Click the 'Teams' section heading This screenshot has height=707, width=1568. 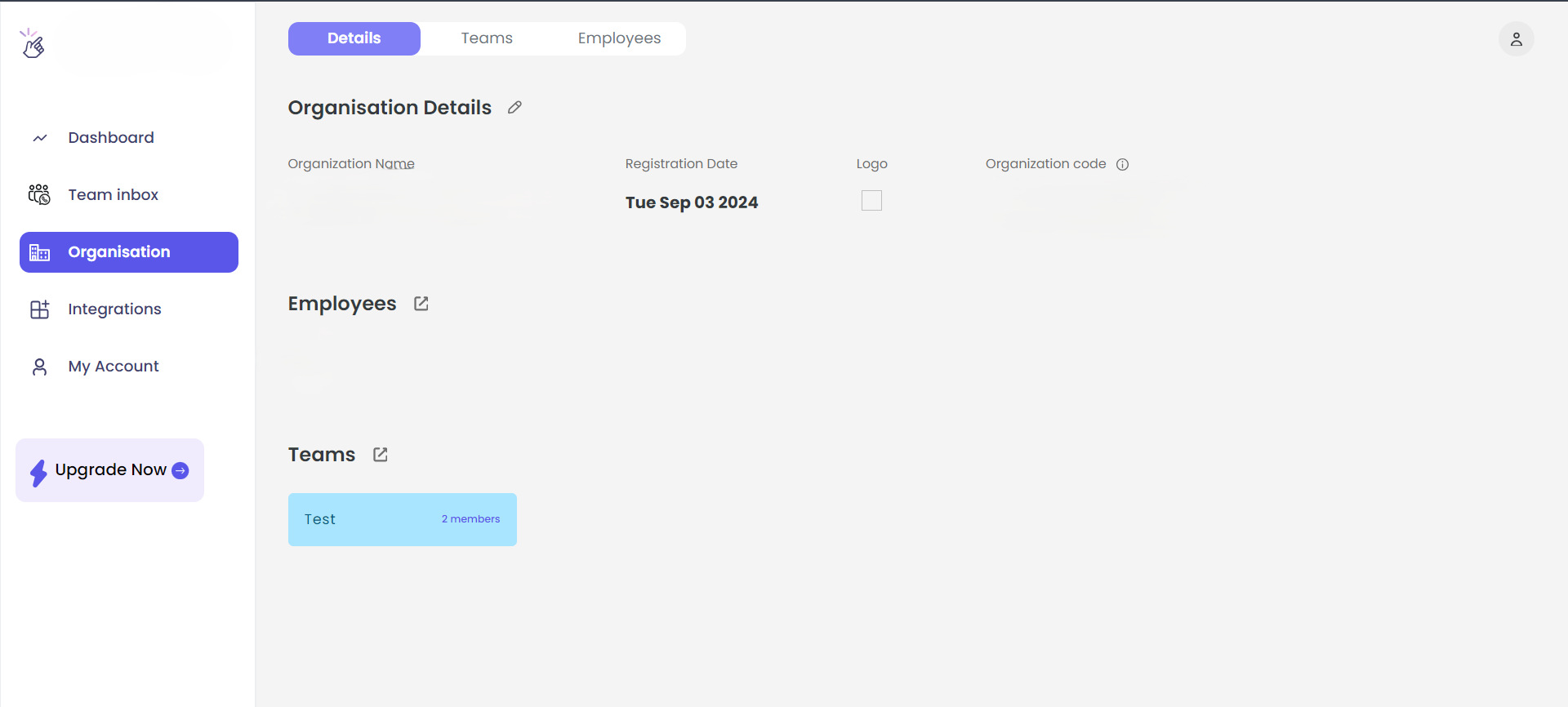pyautogui.click(x=322, y=455)
